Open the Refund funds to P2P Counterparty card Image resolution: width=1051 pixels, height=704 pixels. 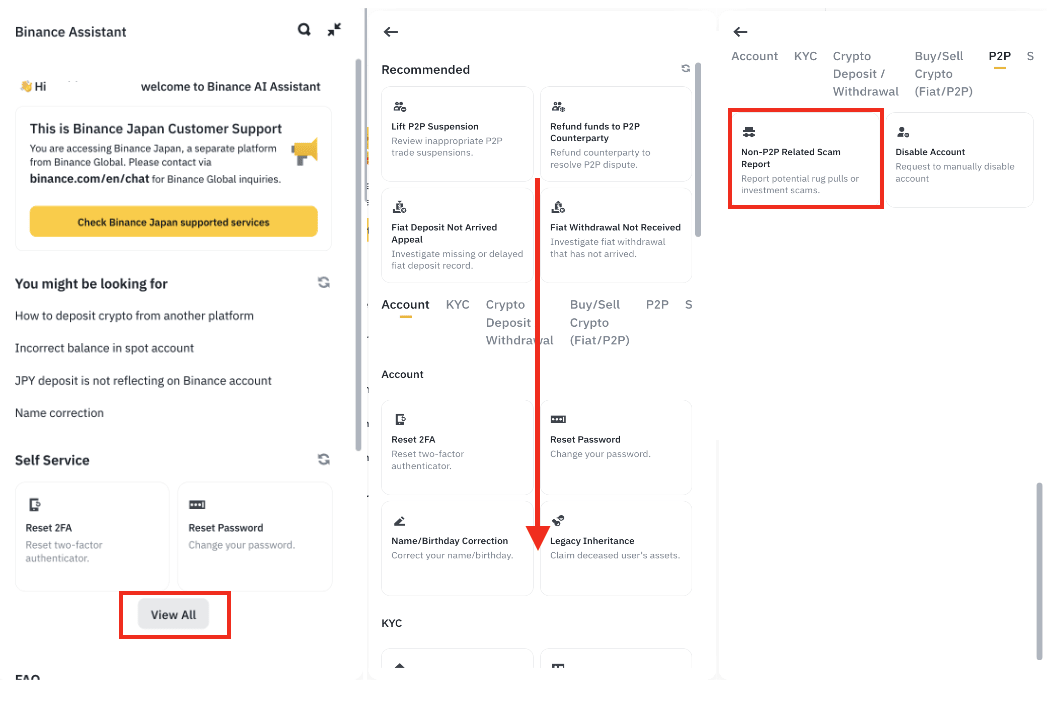pyautogui.click(x=616, y=133)
